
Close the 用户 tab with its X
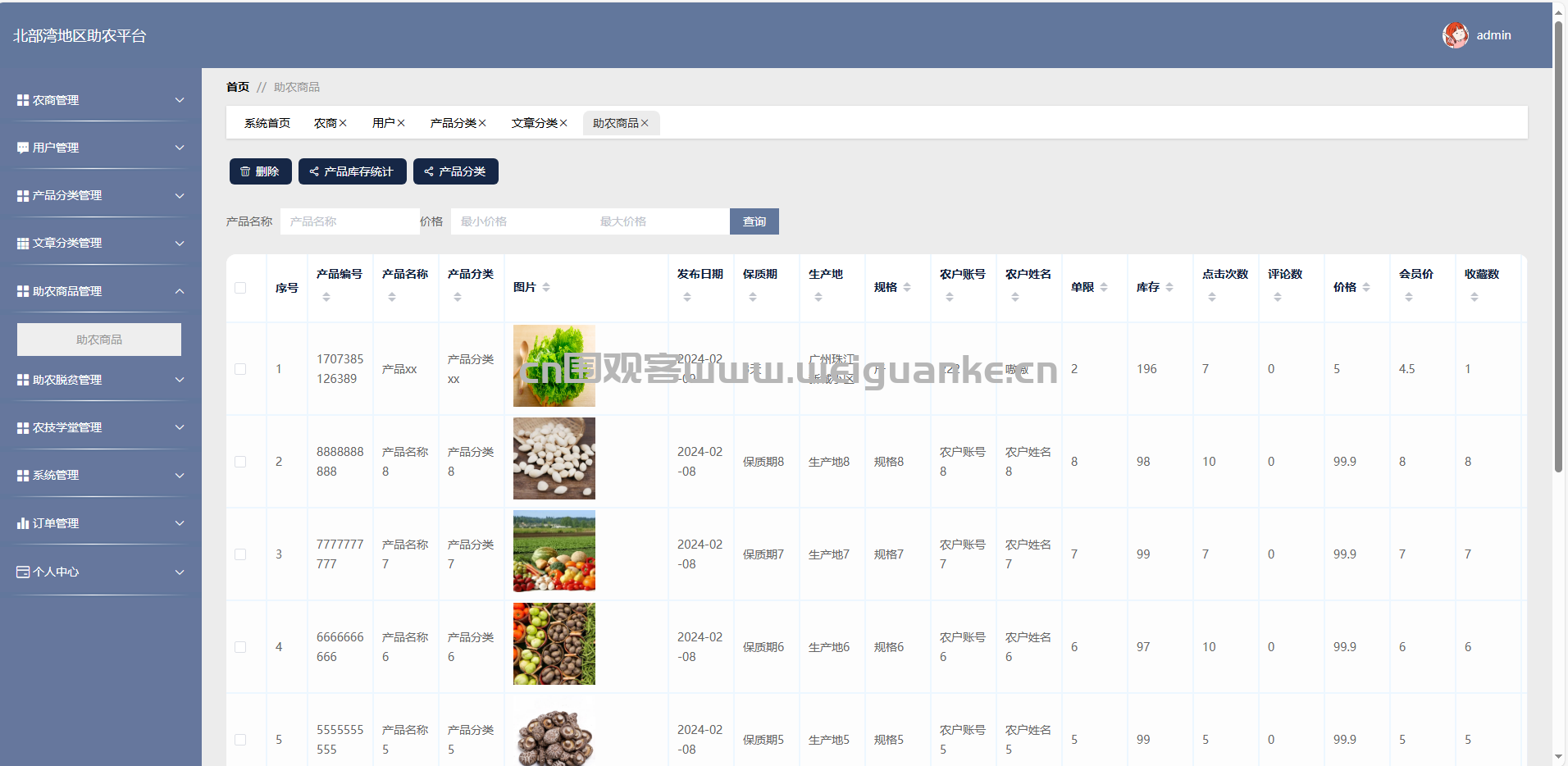[x=401, y=123]
